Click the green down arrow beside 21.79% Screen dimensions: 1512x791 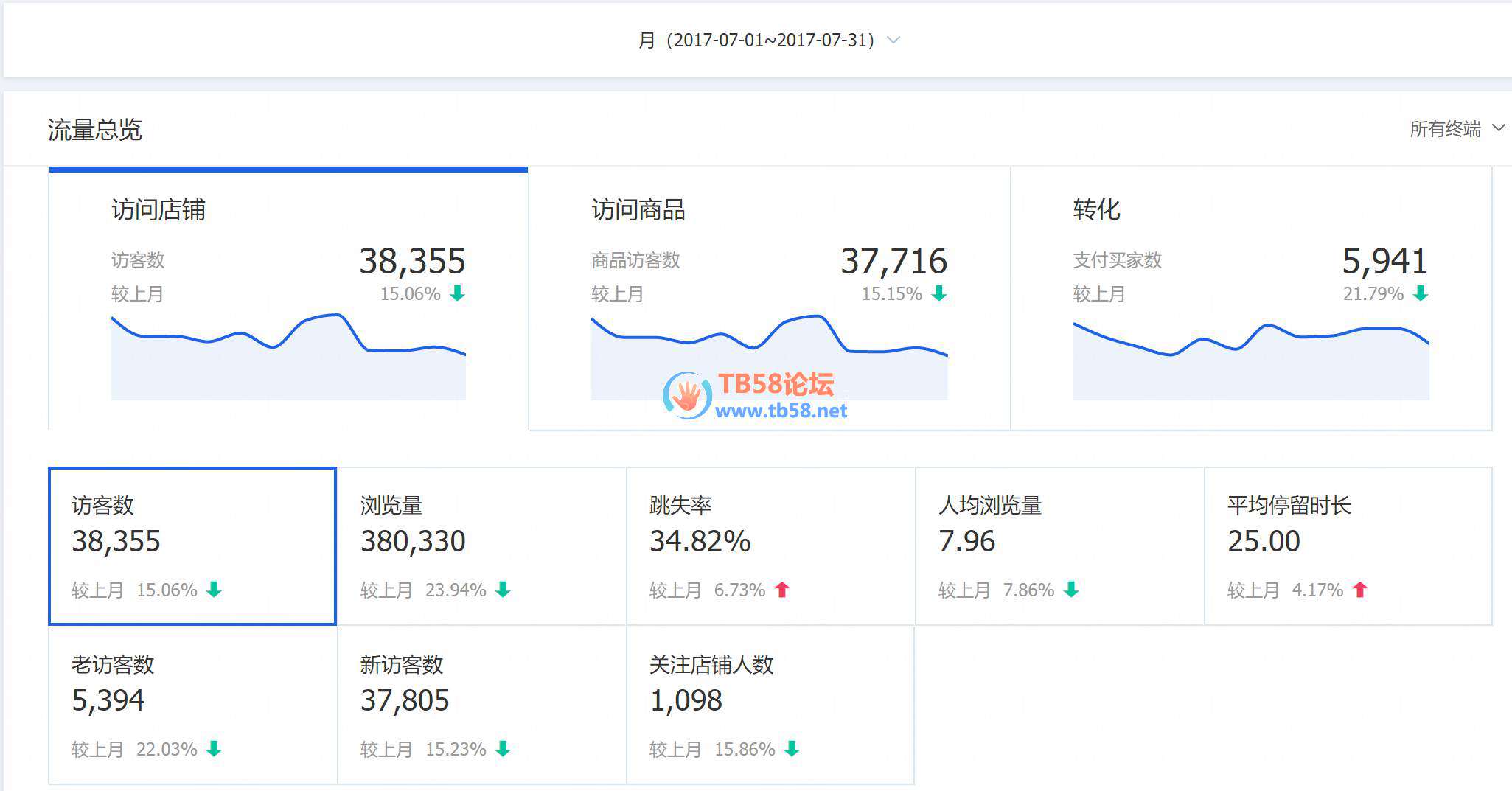pyautogui.click(x=1421, y=293)
